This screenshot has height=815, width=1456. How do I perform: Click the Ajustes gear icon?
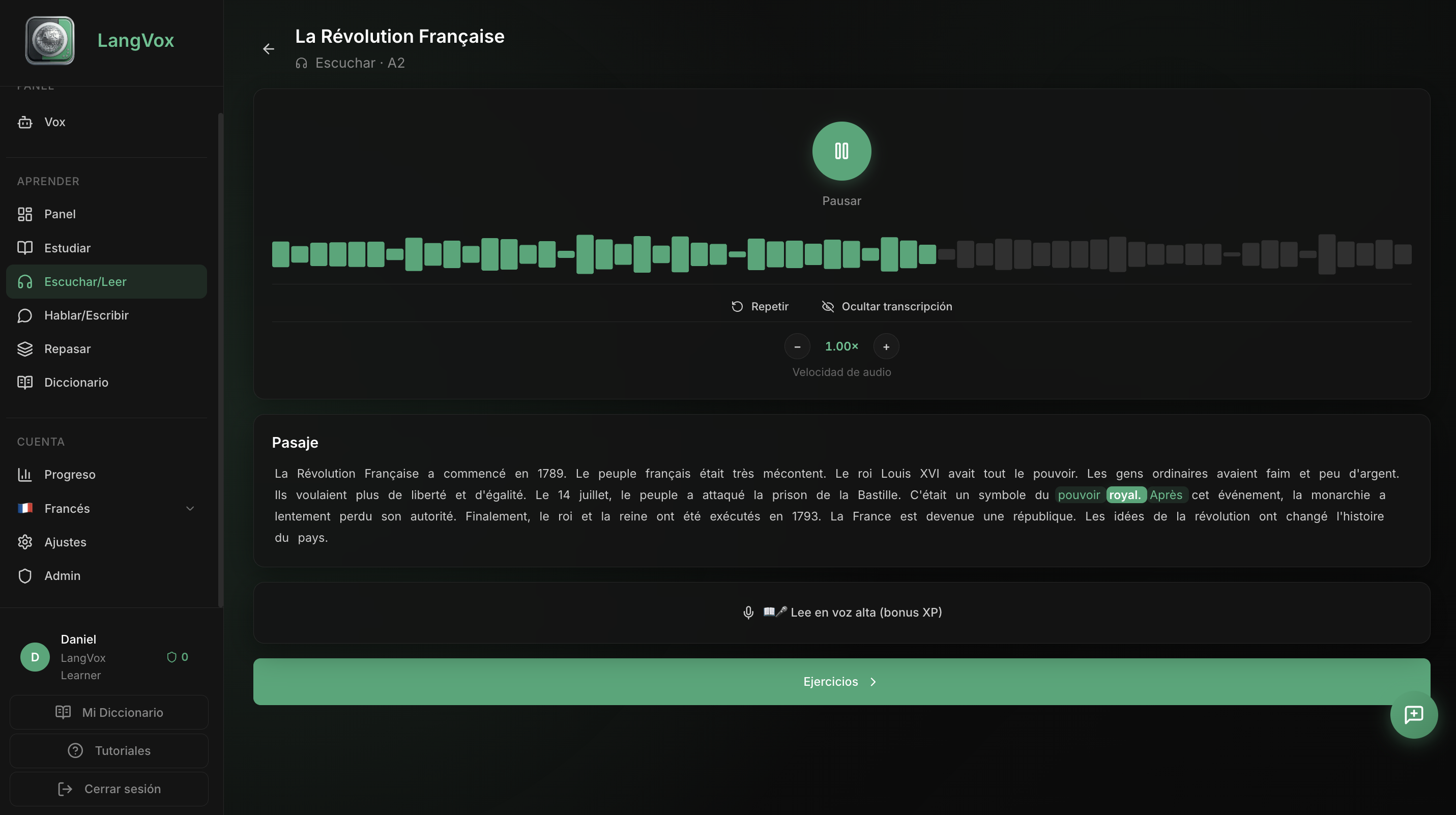point(25,542)
